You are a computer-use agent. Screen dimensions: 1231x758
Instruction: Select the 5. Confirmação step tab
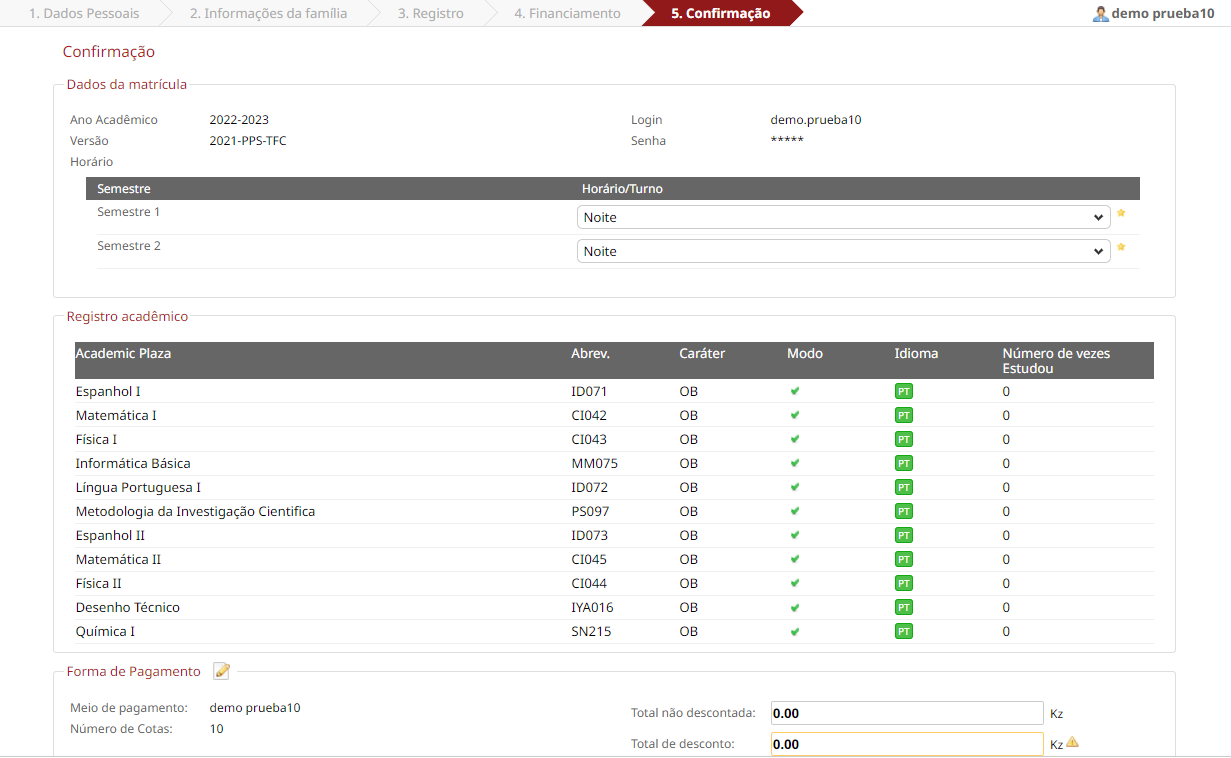point(720,14)
